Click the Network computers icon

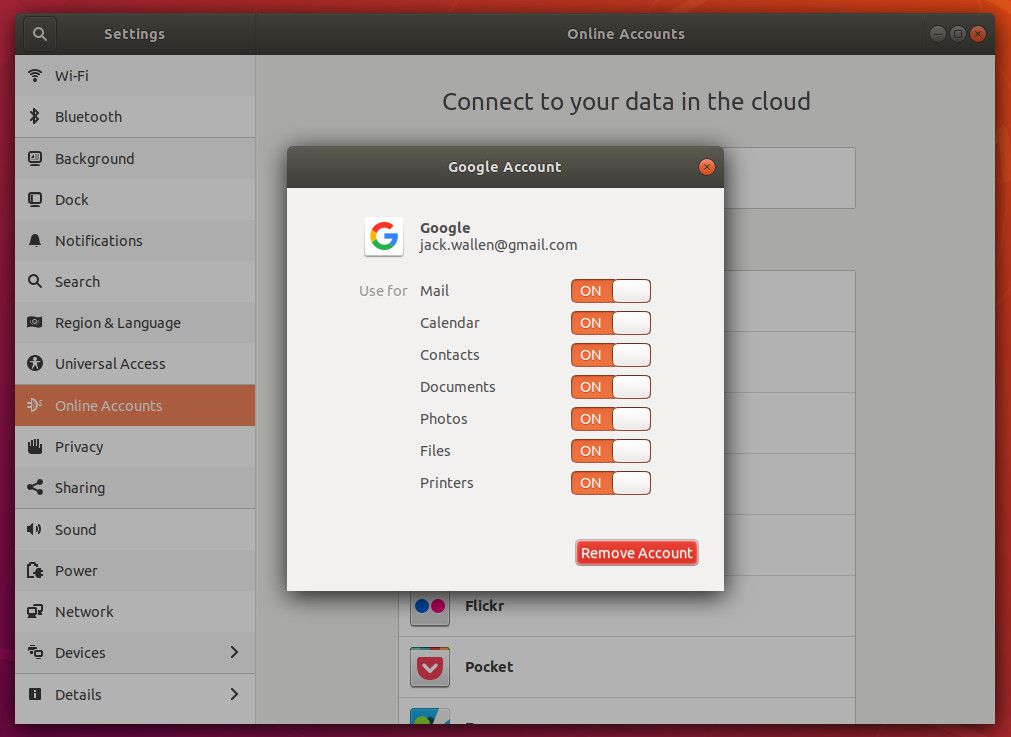coord(35,611)
